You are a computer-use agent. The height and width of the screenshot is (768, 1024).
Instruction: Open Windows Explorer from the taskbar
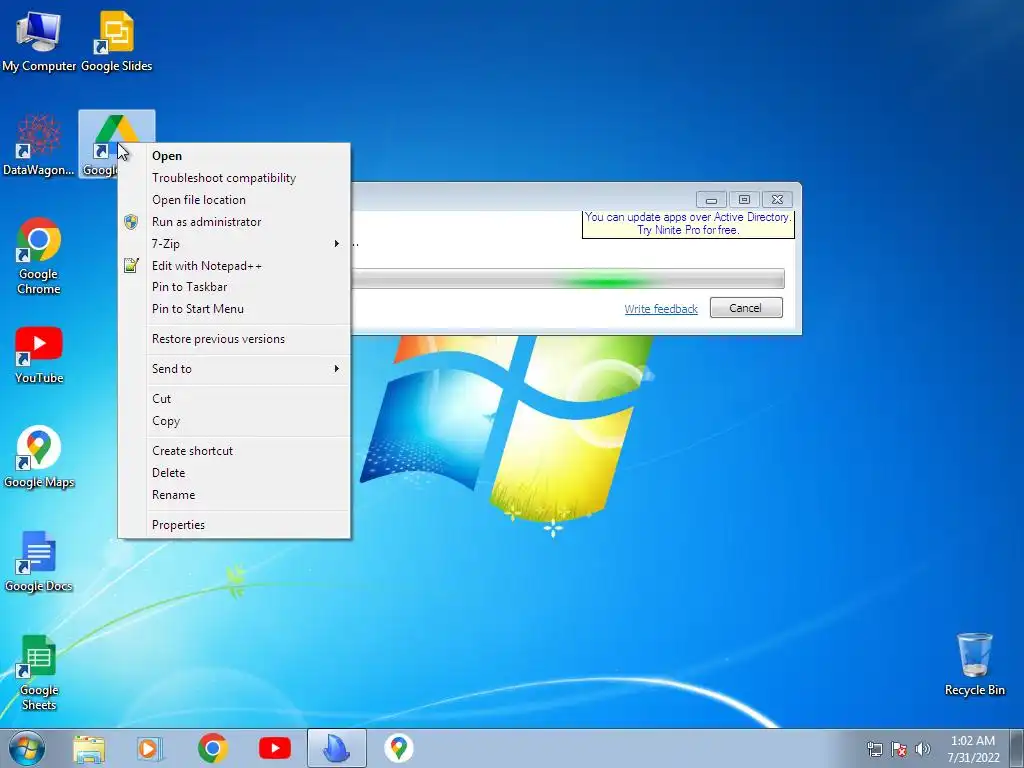pyautogui.click(x=89, y=748)
